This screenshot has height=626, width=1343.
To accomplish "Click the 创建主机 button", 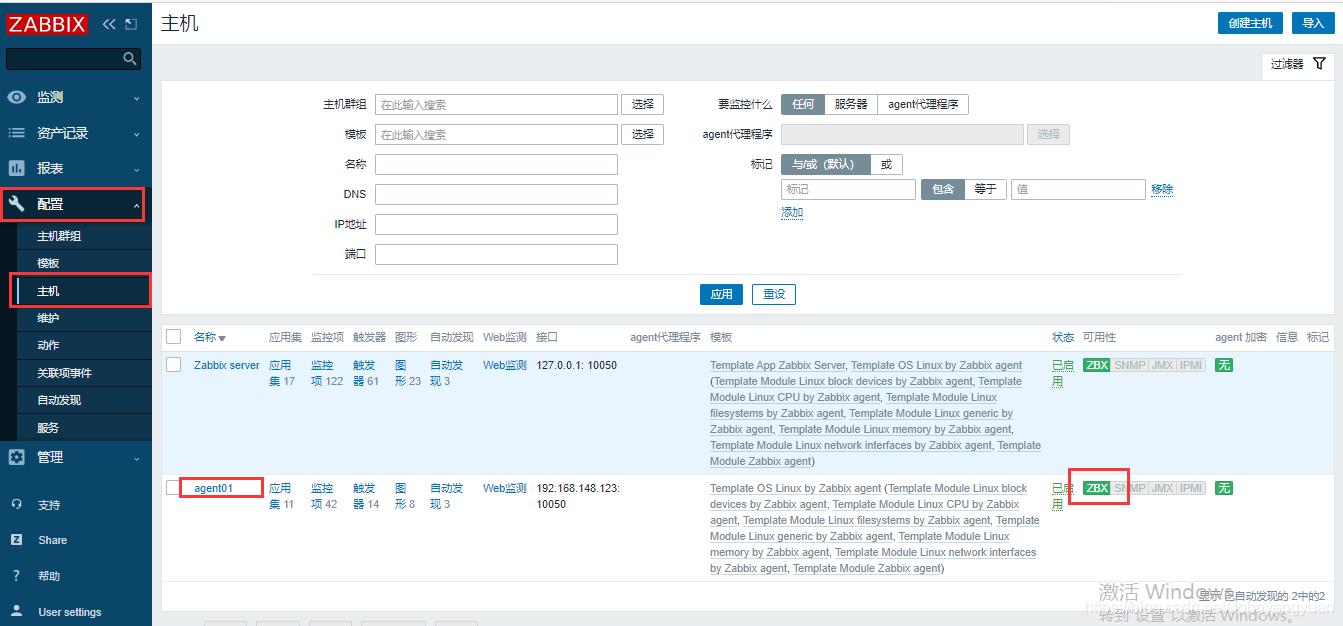I will click(x=1250, y=23).
